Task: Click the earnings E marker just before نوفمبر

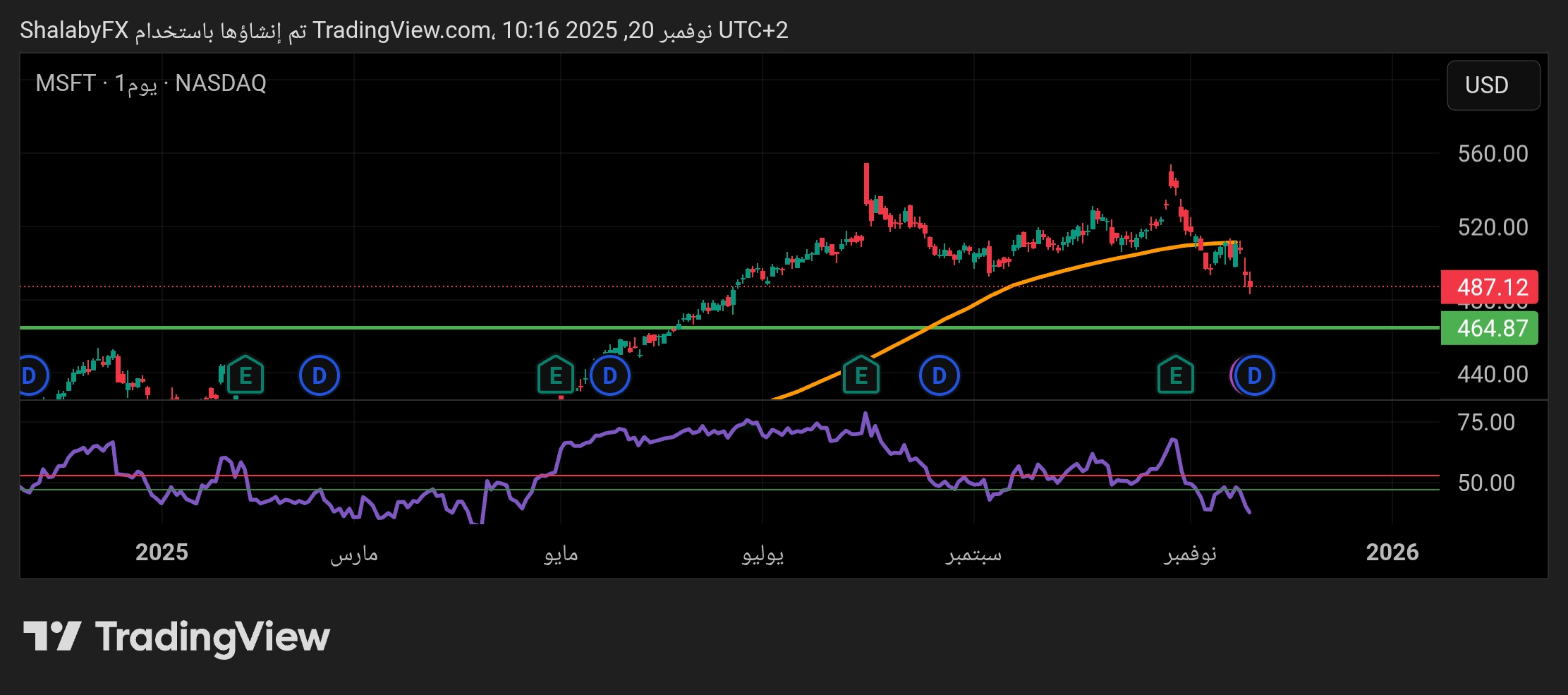Action: click(x=1175, y=375)
